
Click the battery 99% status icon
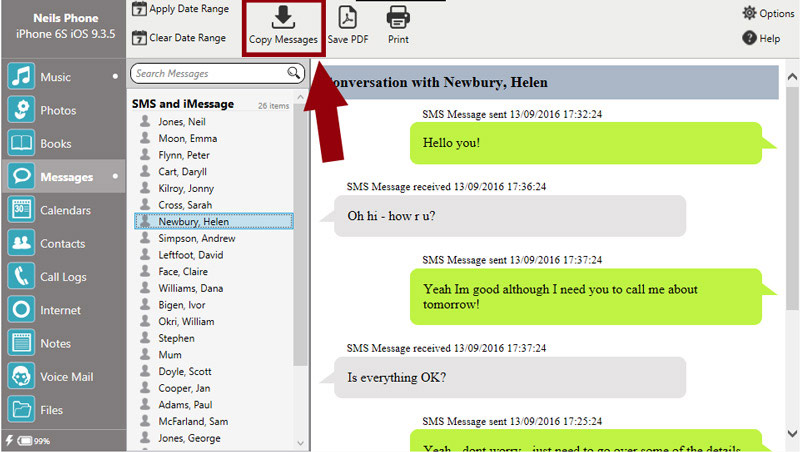(x=24, y=441)
